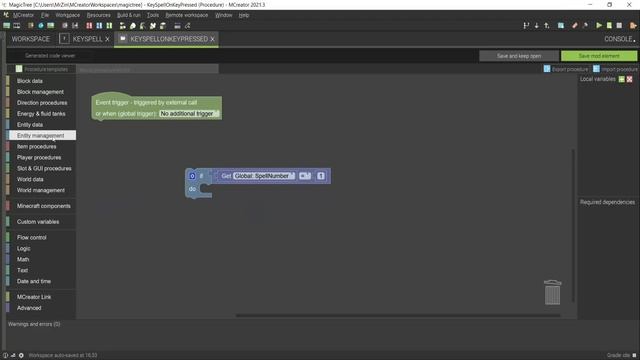The image size is (640, 360).
Task: Open the Remote workspace menu
Action: pos(187,15)
